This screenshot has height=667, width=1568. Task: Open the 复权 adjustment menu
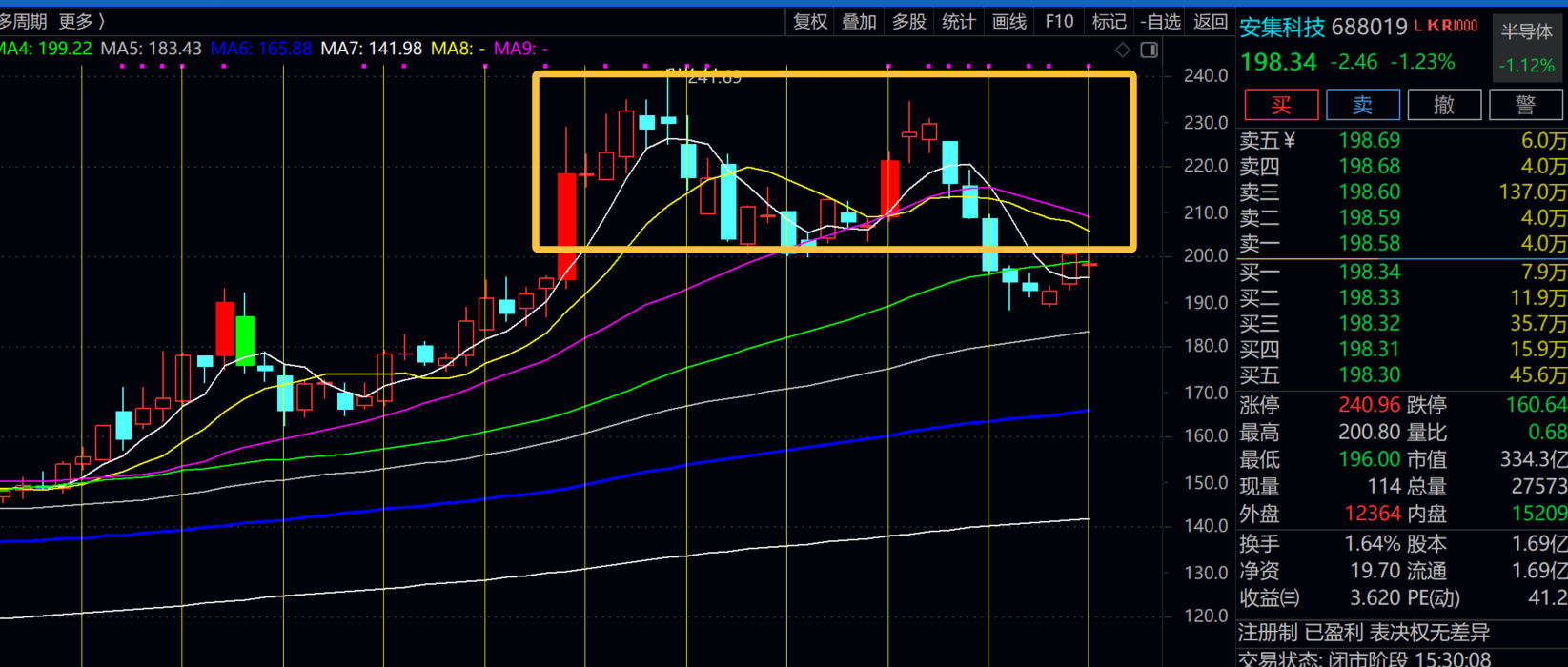(x=810, y=21)
